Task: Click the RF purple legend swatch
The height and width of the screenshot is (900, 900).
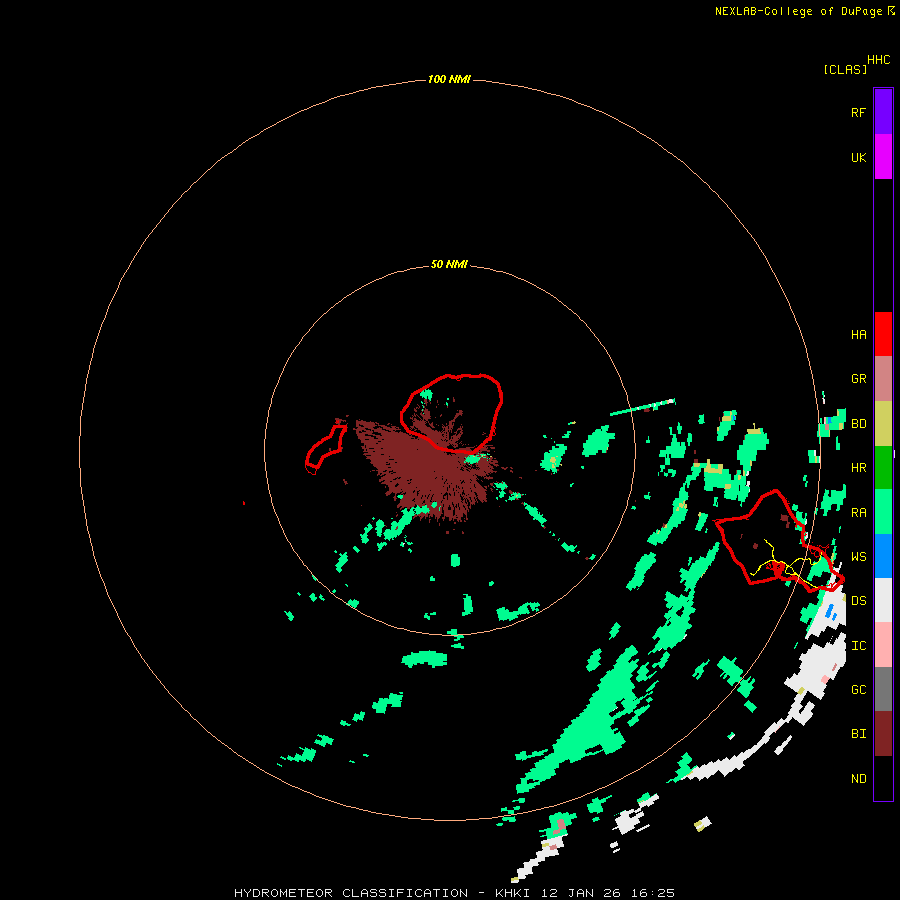Action: tap(883, 112)
